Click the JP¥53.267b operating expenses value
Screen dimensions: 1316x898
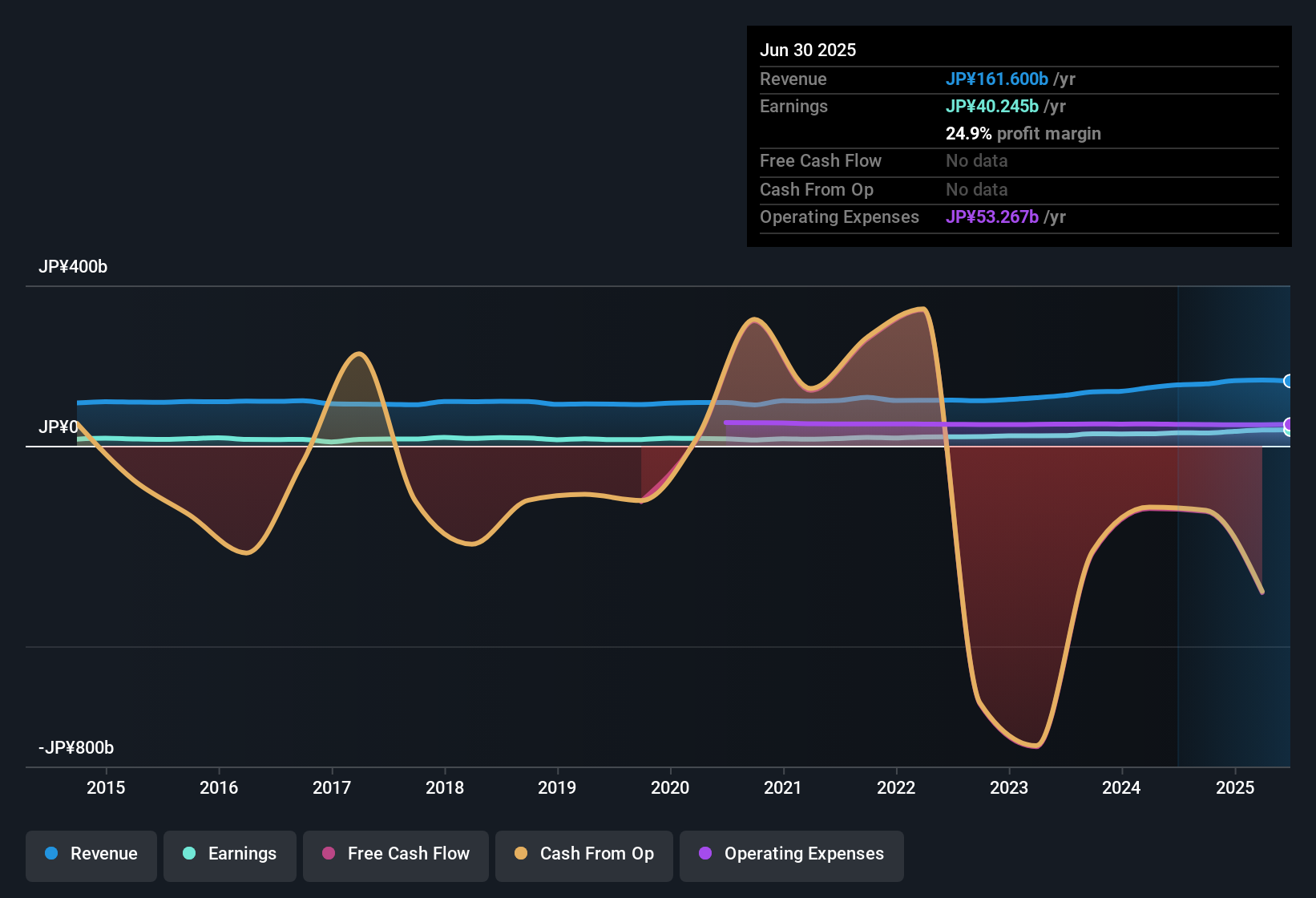point(992,216)
